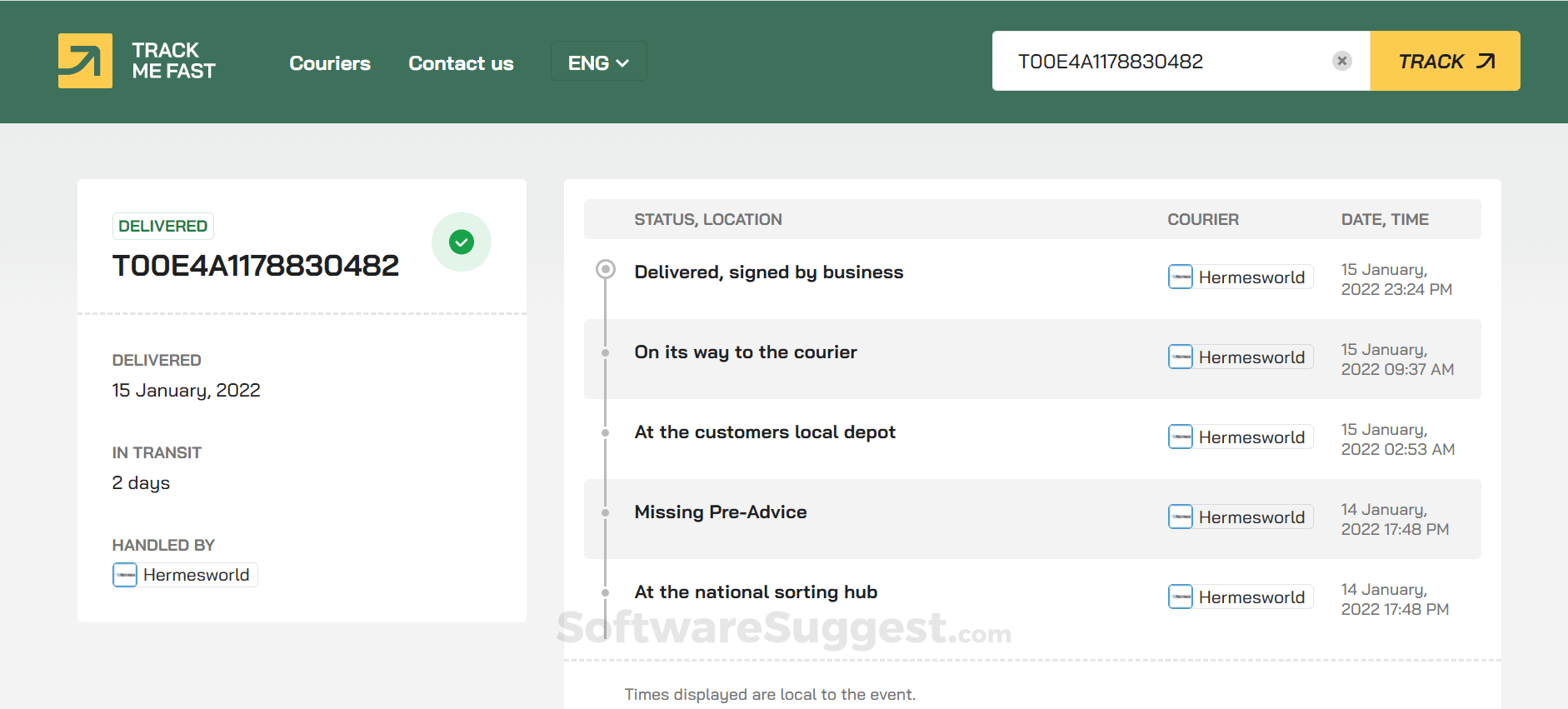Open the ENG language dropdown

click(x=598, y=62)
